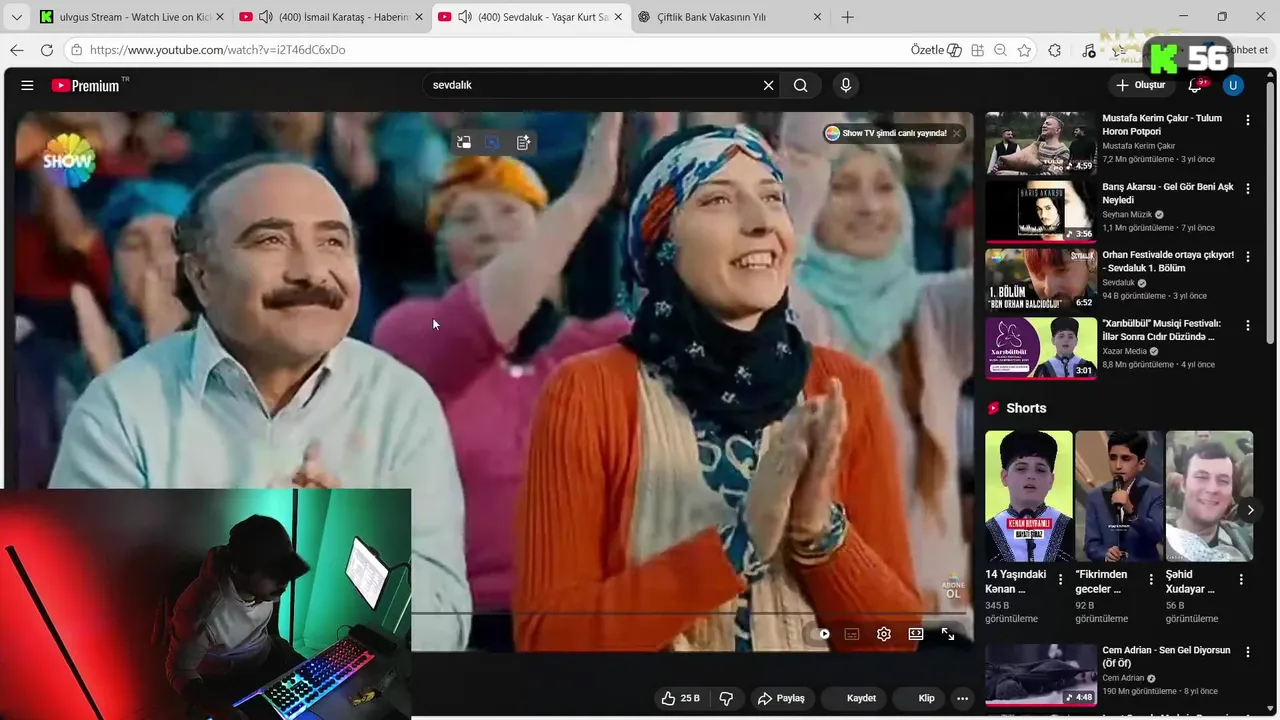
Task: Open options for 'Cem Adrian - Sen Gel Diyorsun'
Action: coord(1247,652)
